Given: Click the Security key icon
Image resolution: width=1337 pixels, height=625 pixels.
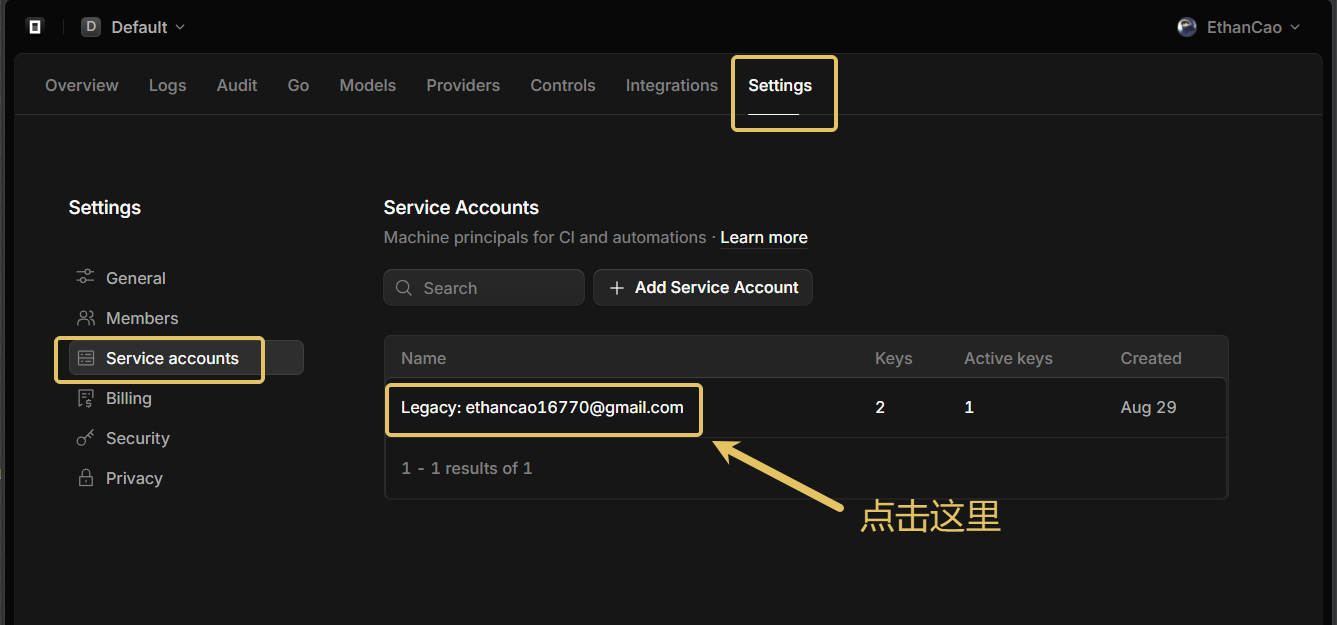Looking at the screenshot, I should click(x=86, y=438).
